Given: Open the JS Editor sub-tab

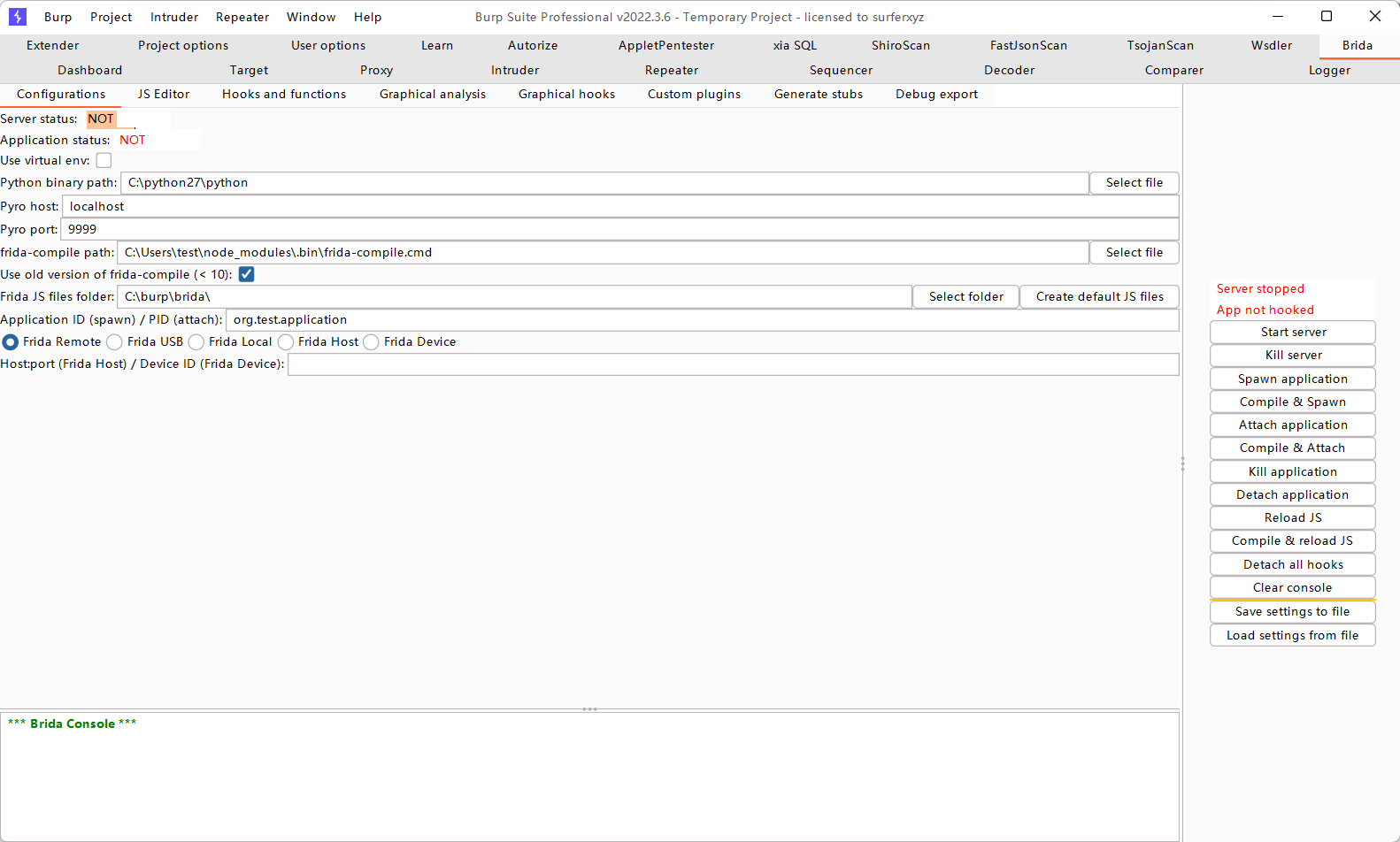Looking at the screenshot, I should [x=164, y=95].
